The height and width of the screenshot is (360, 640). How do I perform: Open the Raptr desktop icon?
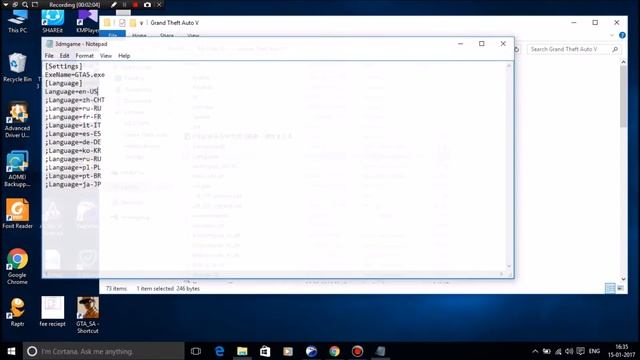[18, 312]
